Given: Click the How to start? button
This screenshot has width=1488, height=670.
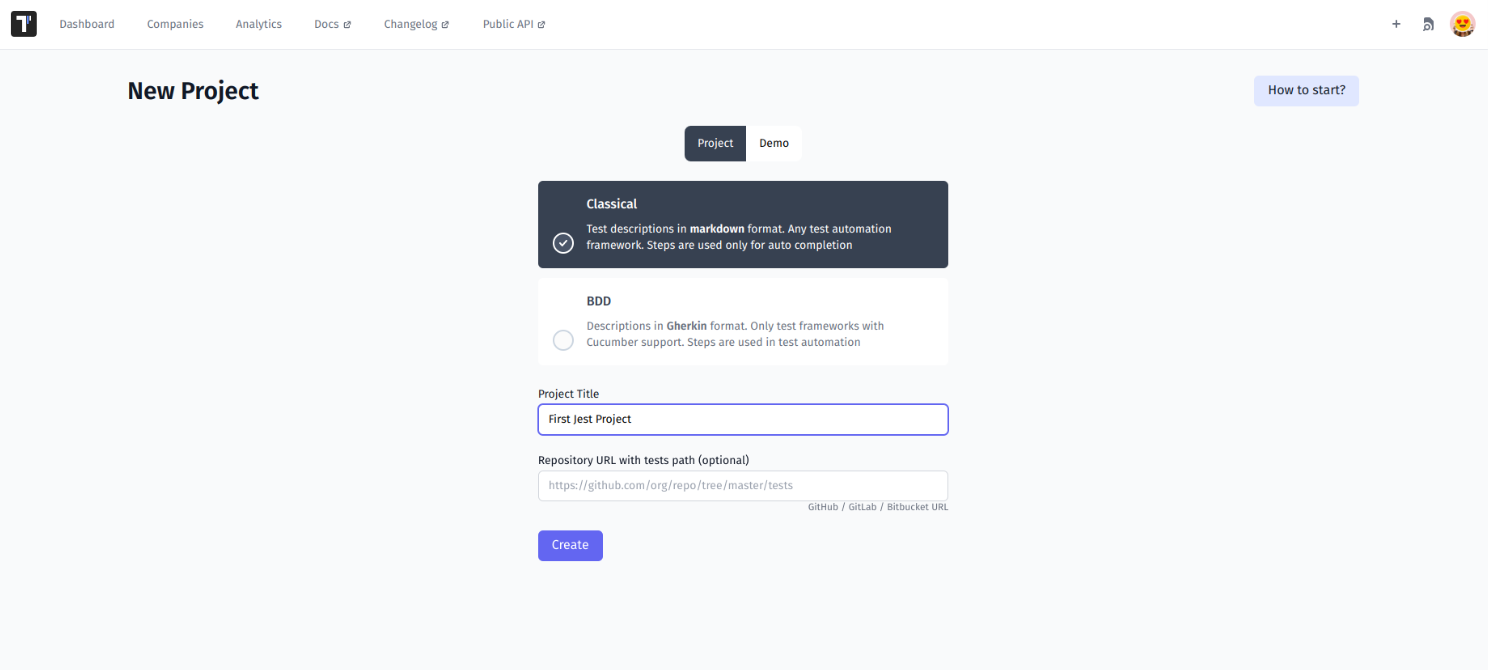Looking at the screenshot, I should (1306, 90).
